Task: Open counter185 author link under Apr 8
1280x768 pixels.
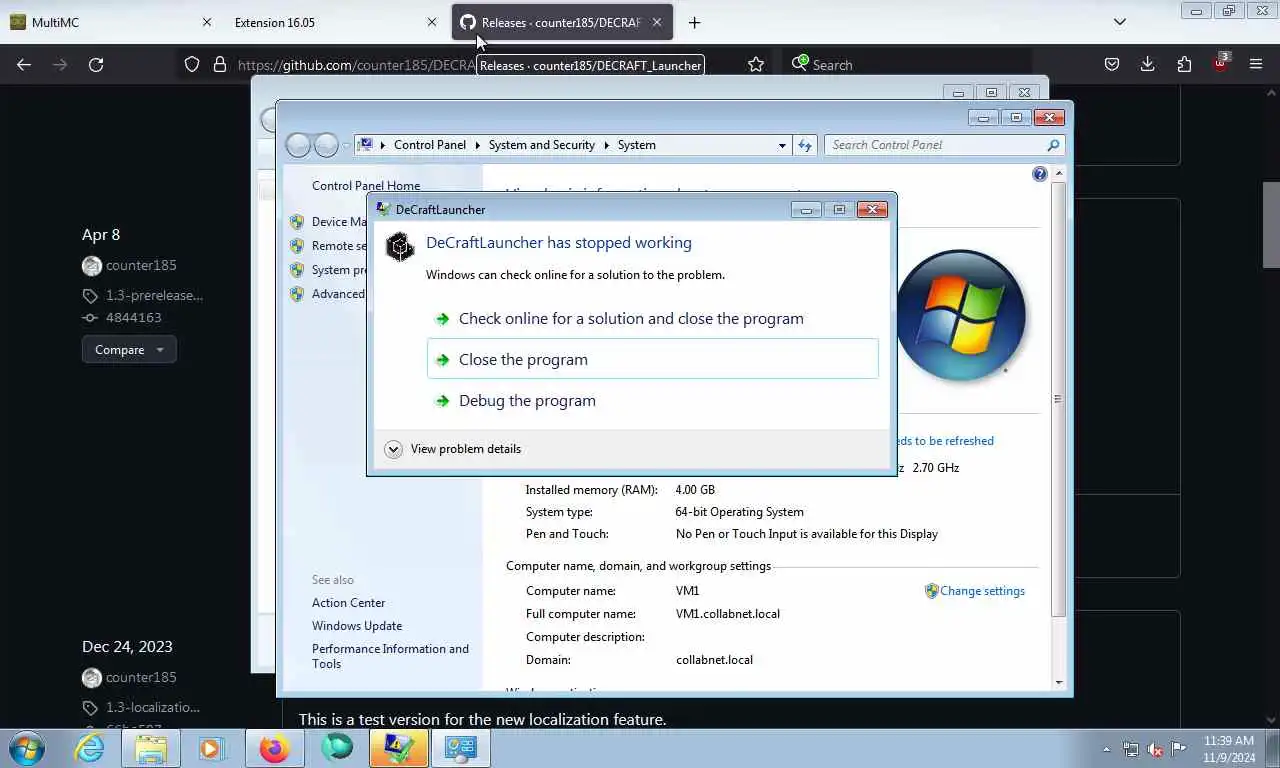Action: click(141, 265)
